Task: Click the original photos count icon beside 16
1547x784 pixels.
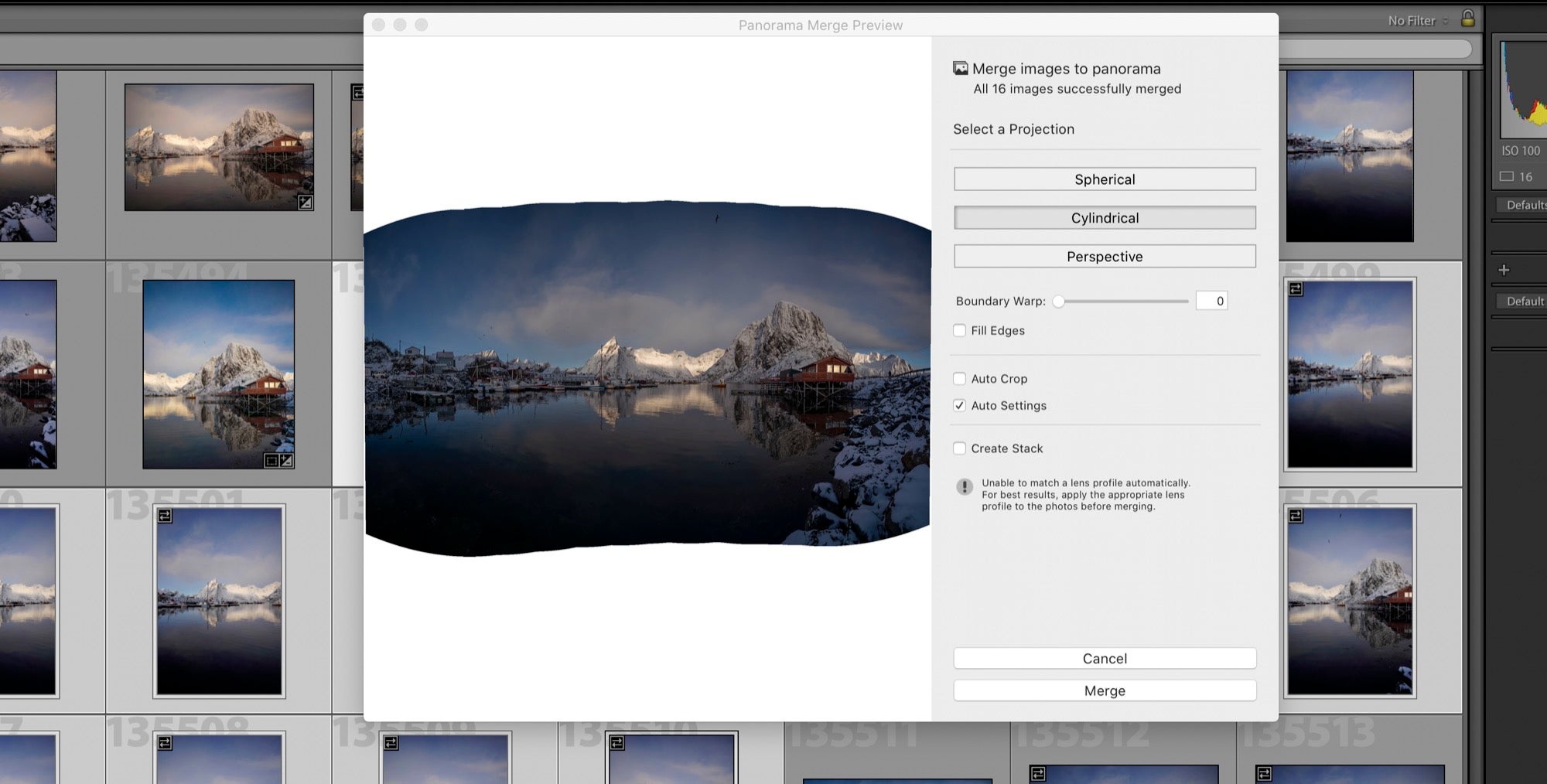Action: [x=1507, y=176]
